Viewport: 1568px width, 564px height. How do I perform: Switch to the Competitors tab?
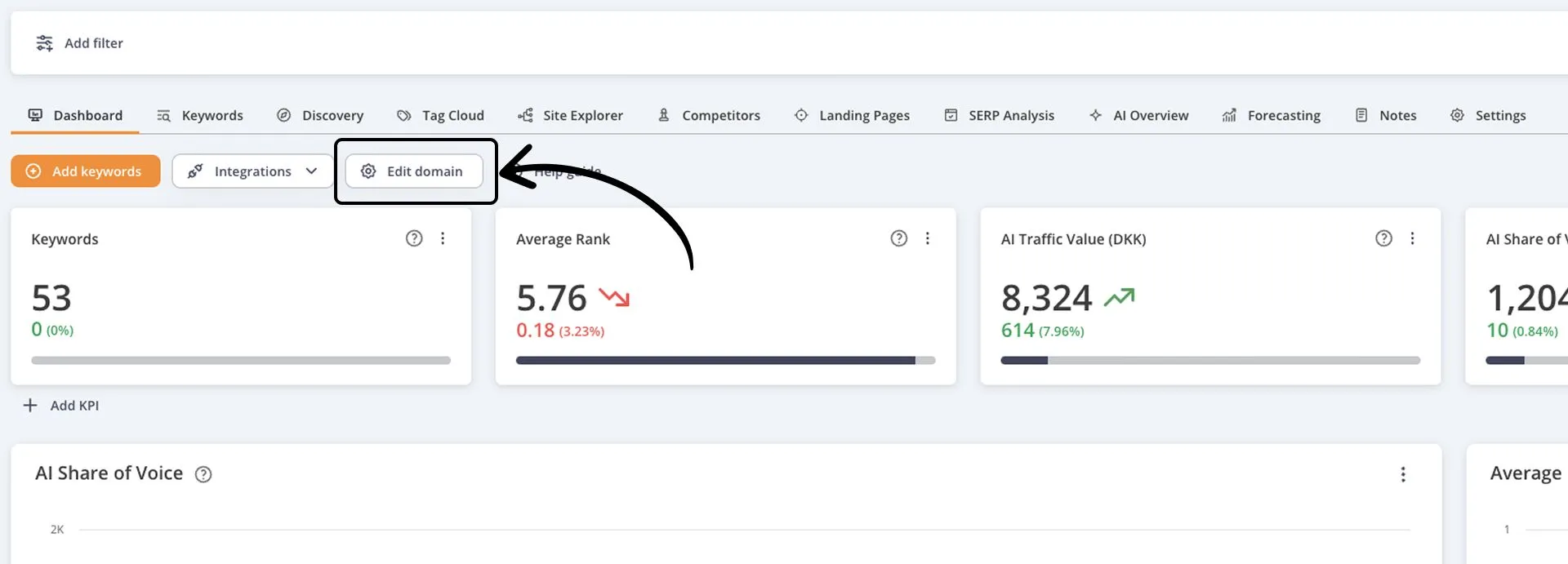click(x=709, y=116)
